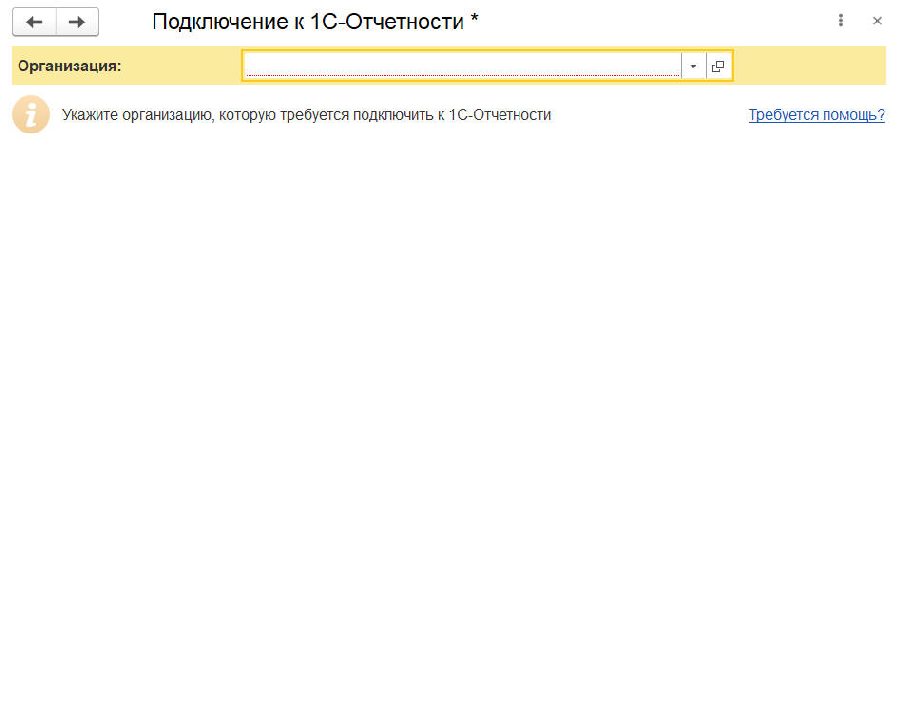Image resolution: width=903 pixels, height=706 pixels.
Task: Click the orange information icon
Action: point(31,115)
